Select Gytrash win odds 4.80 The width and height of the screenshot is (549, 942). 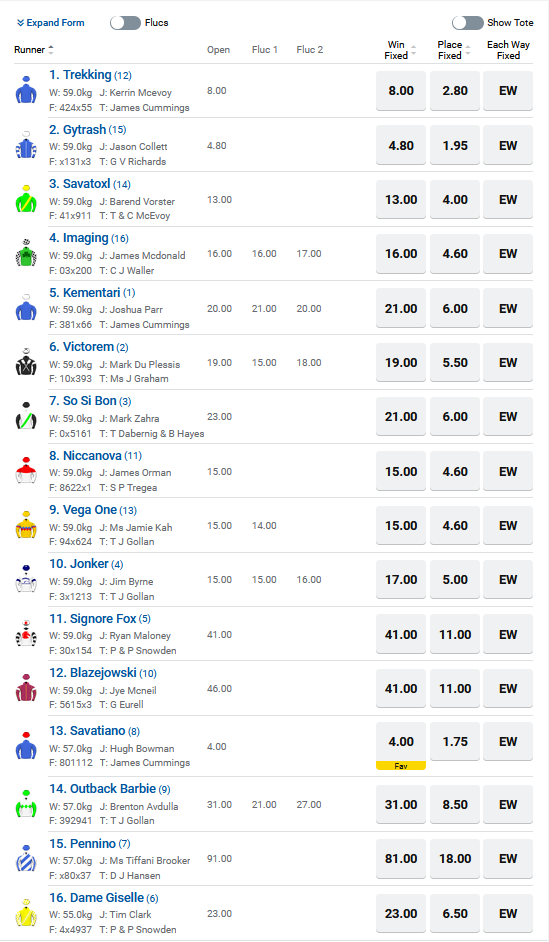click(x=401, y=145)
